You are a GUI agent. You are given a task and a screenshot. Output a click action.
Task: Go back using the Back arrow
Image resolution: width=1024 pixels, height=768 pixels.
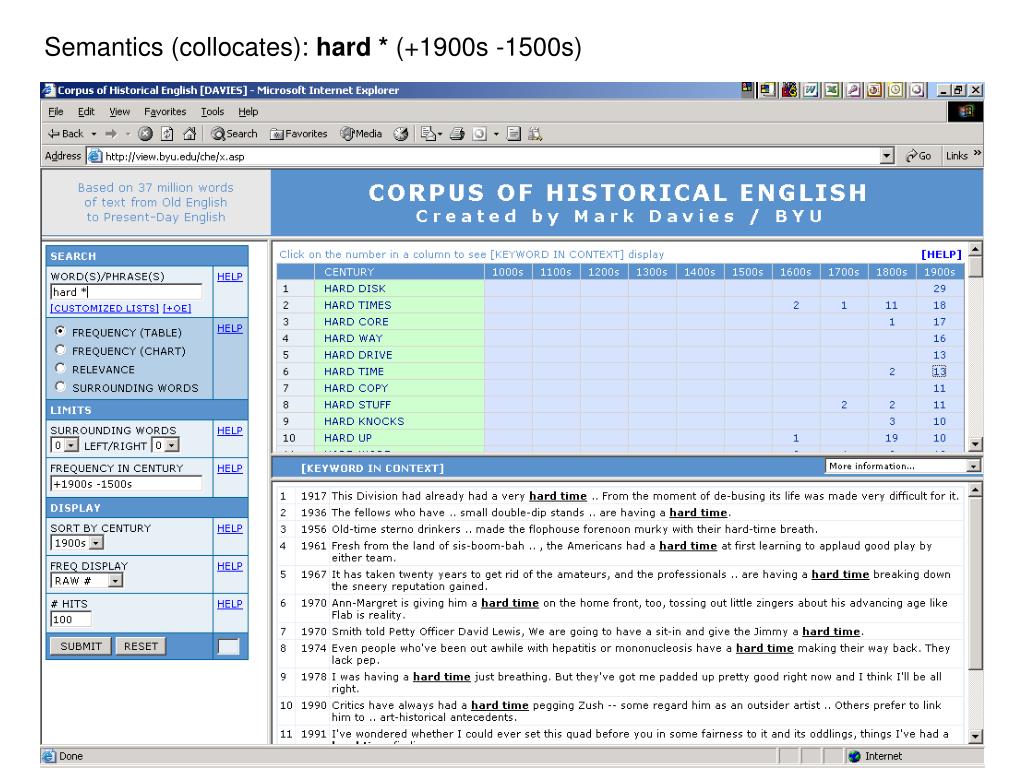coord(65,134)
